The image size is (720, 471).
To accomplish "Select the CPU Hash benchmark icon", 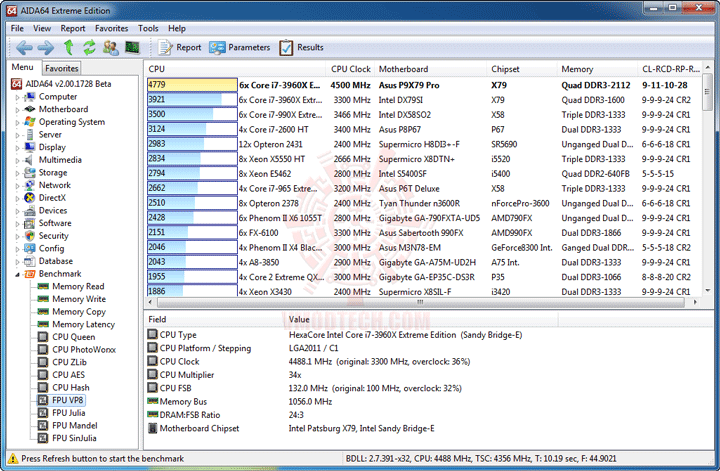I will (43, 388).
